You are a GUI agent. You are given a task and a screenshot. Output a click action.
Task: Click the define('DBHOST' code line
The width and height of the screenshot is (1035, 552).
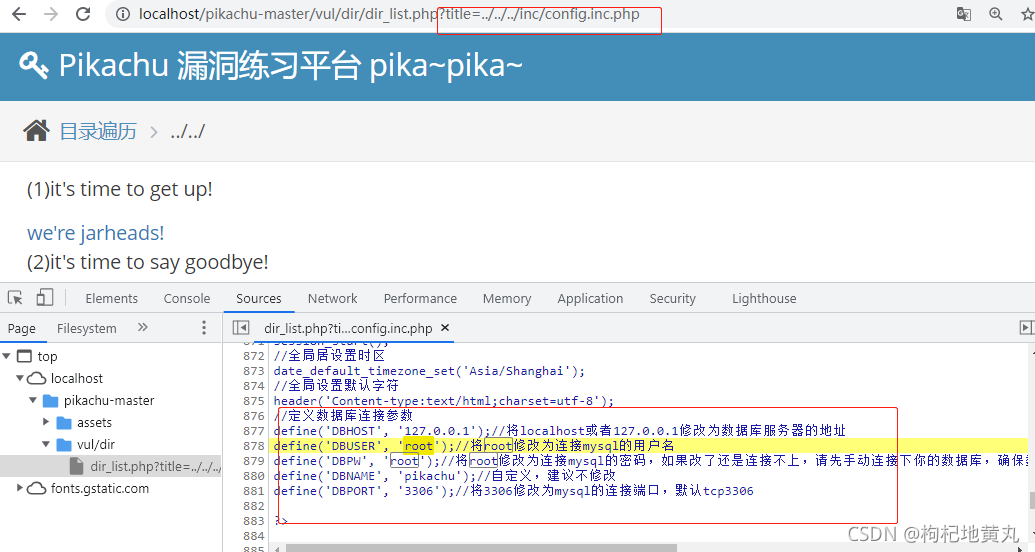560,431
